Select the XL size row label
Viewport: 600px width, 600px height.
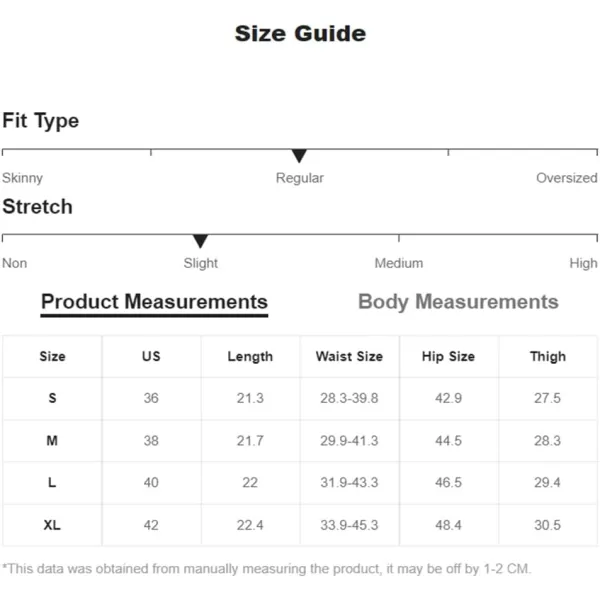point(52,525)
